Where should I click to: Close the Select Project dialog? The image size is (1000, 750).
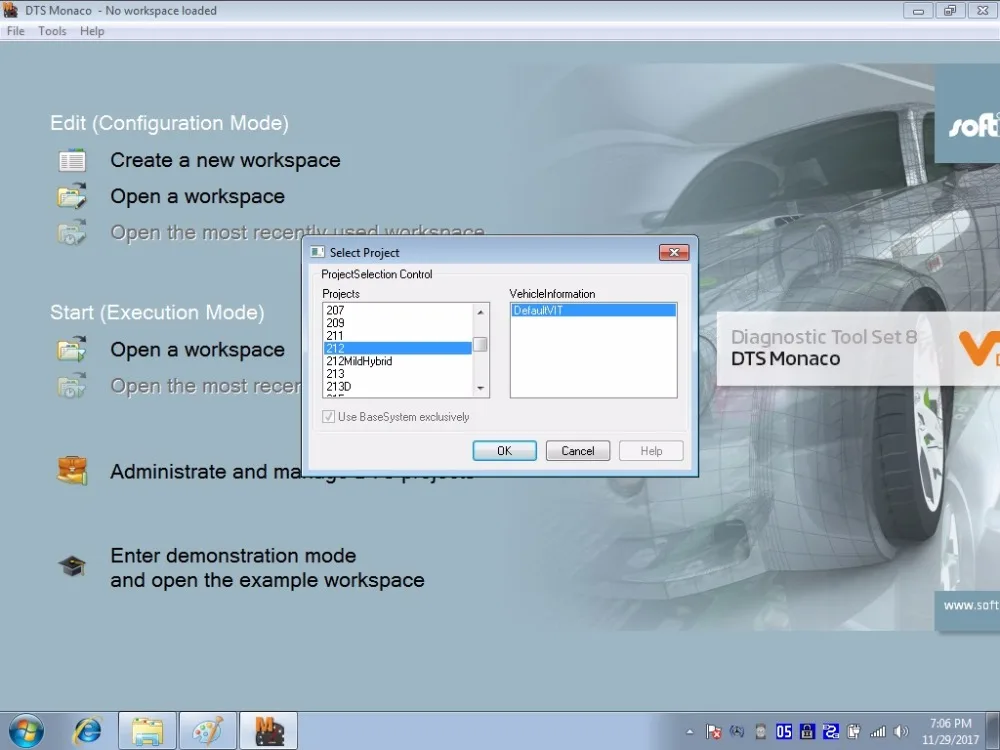[x=674, y=253]
